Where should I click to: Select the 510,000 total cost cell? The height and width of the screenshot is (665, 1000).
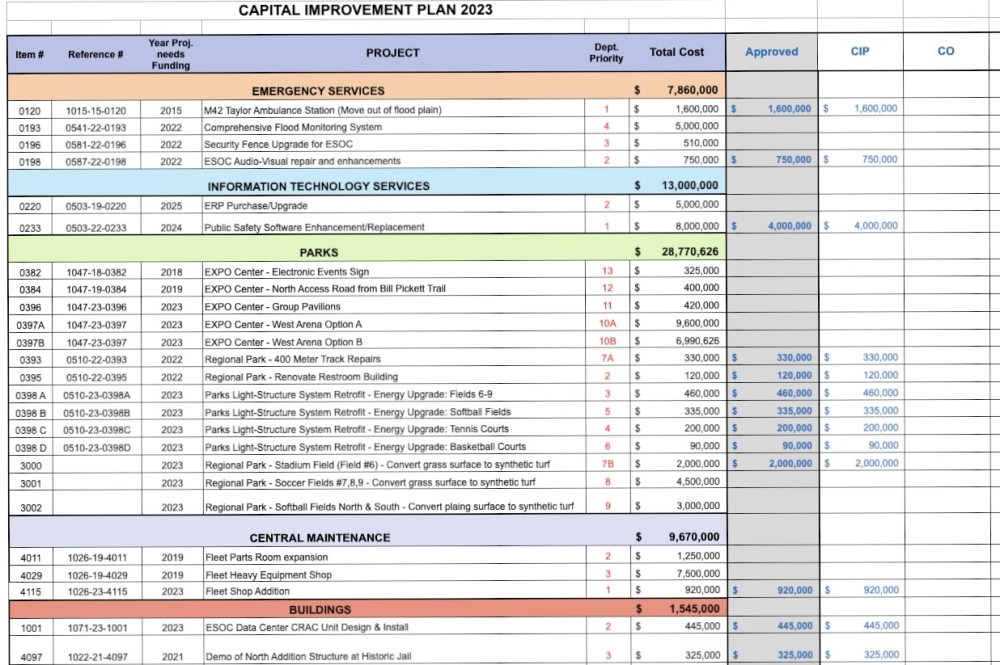click(x=677, y=143)
